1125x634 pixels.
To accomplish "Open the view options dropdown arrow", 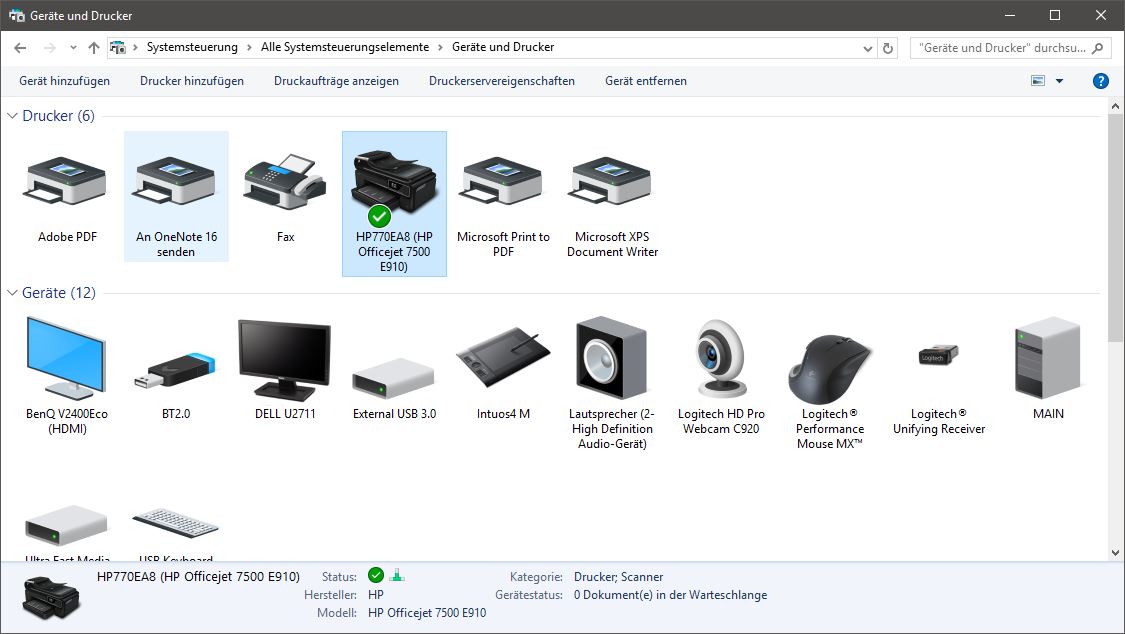I will click(x=1059, y=81).
